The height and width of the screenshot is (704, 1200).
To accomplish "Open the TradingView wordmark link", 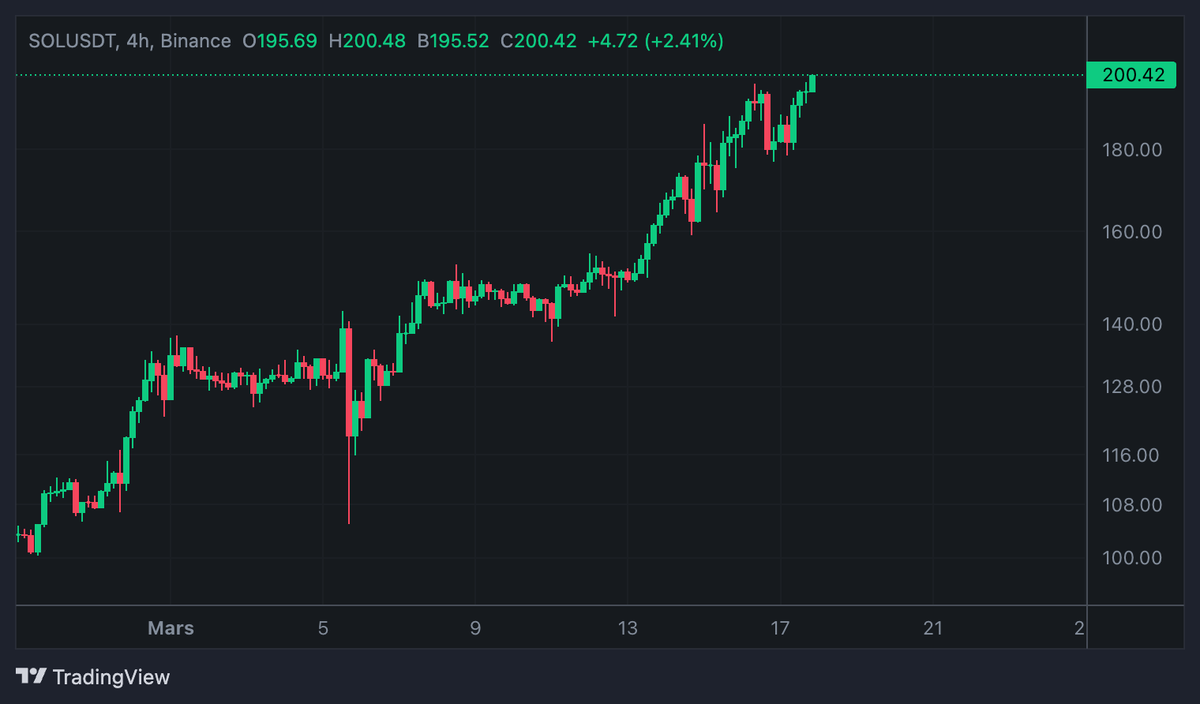I will pos(111,677).
